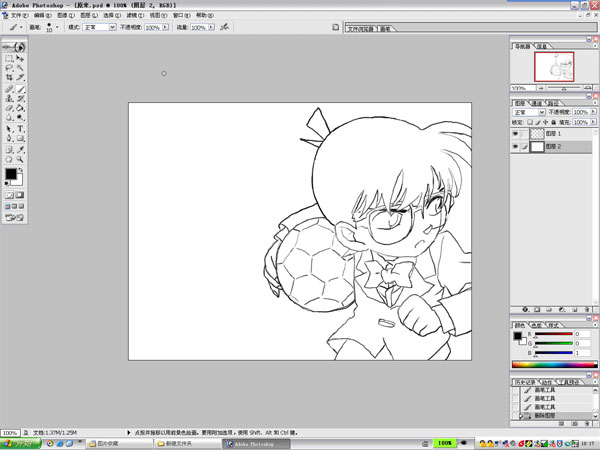Screen dimensions: 600x450
Task: Swap foreground and background colors
Action: 21,170
